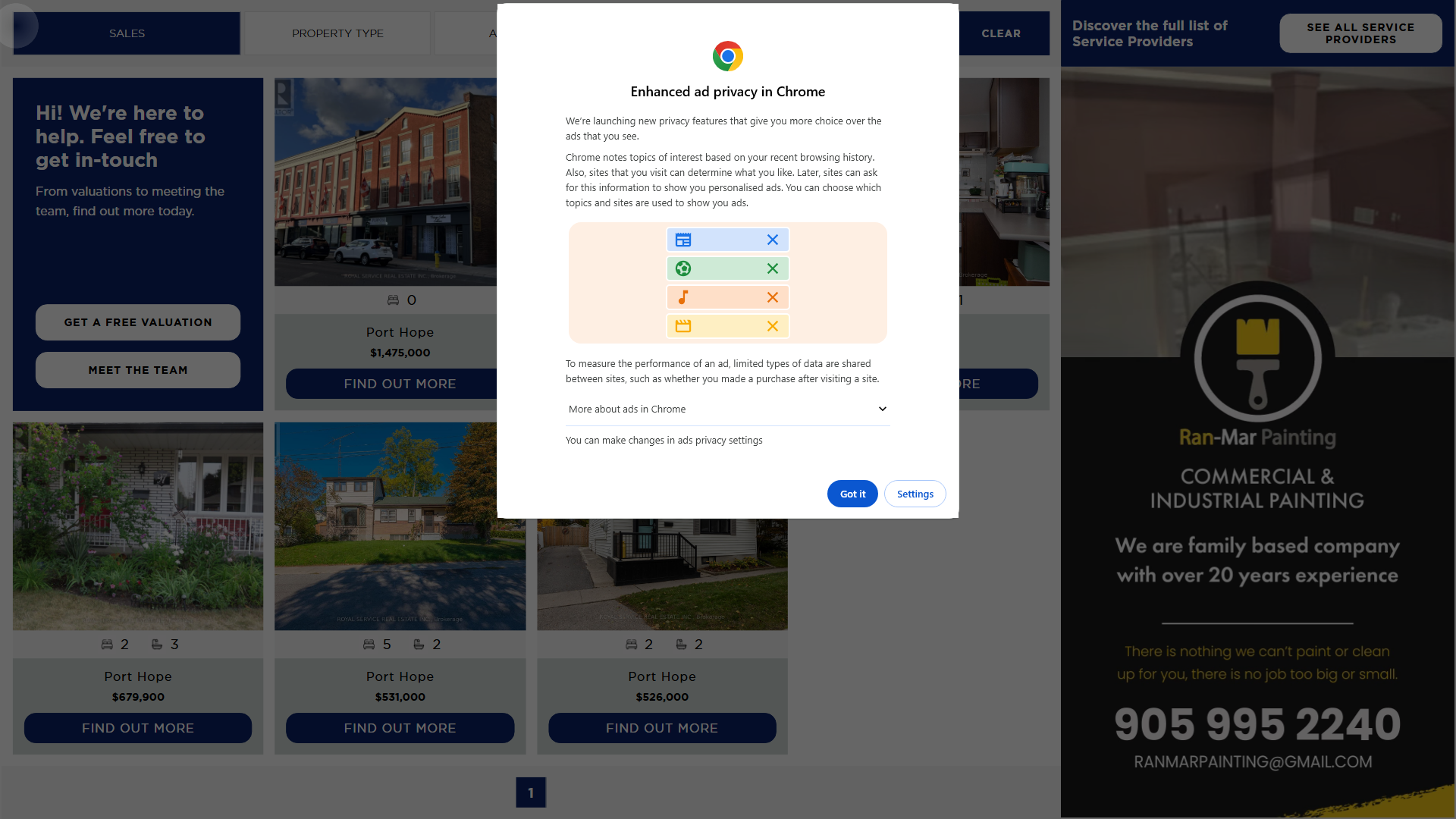Dismiss the yellow movie clapper topic
Viewport: 1456px width, 819px height.
[x=772, y=326]
